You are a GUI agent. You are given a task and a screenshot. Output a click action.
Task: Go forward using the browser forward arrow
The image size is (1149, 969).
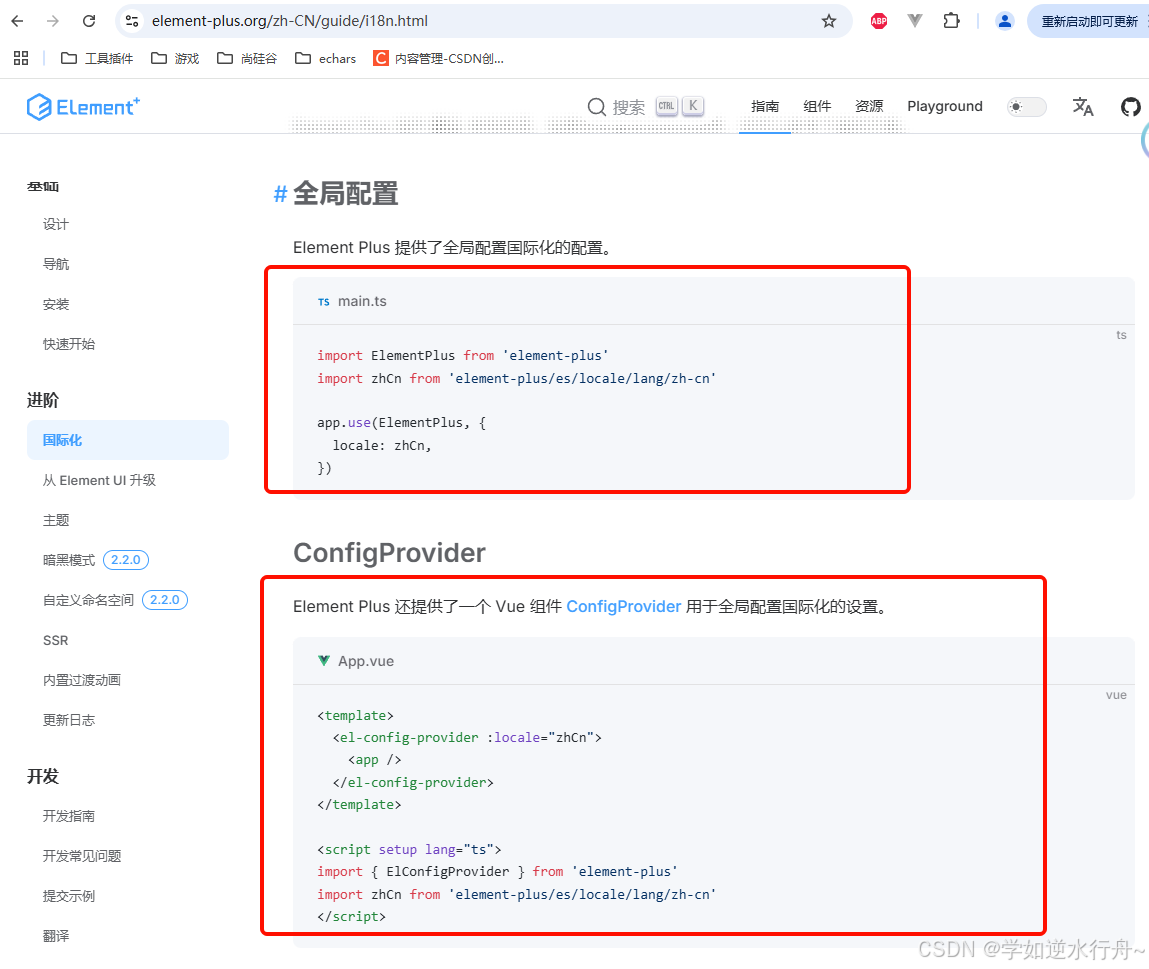pos(53,21)
